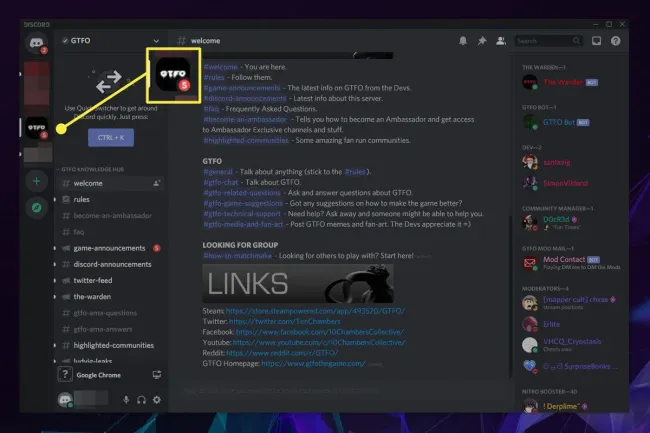This screenshot has height=433, width=650.
Task: Click #how-to-matchmake link
Action: click(x=238, y=256)
